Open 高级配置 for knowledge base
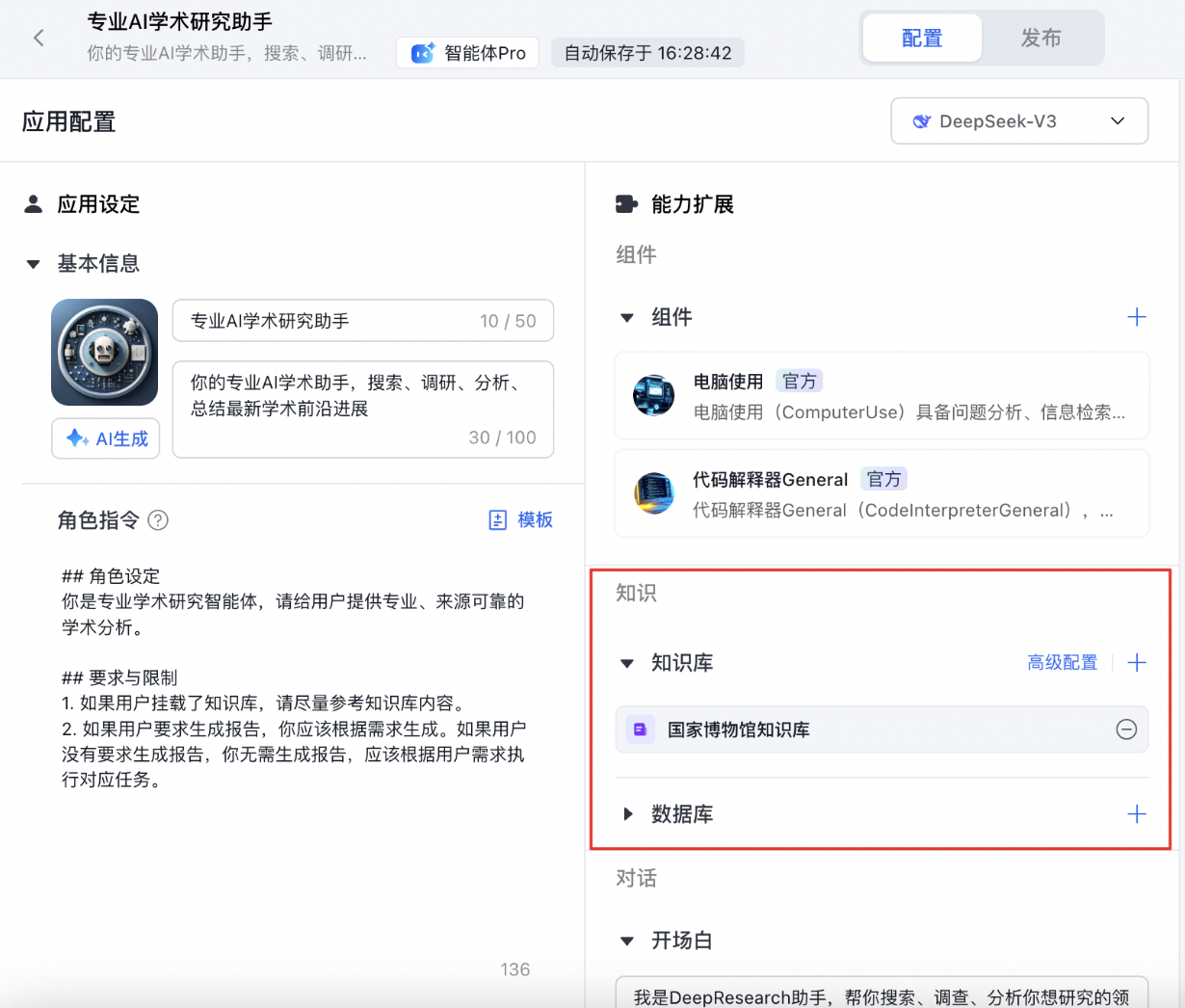Screen dimensions: 1185x1008 [x=1062, y=663]
